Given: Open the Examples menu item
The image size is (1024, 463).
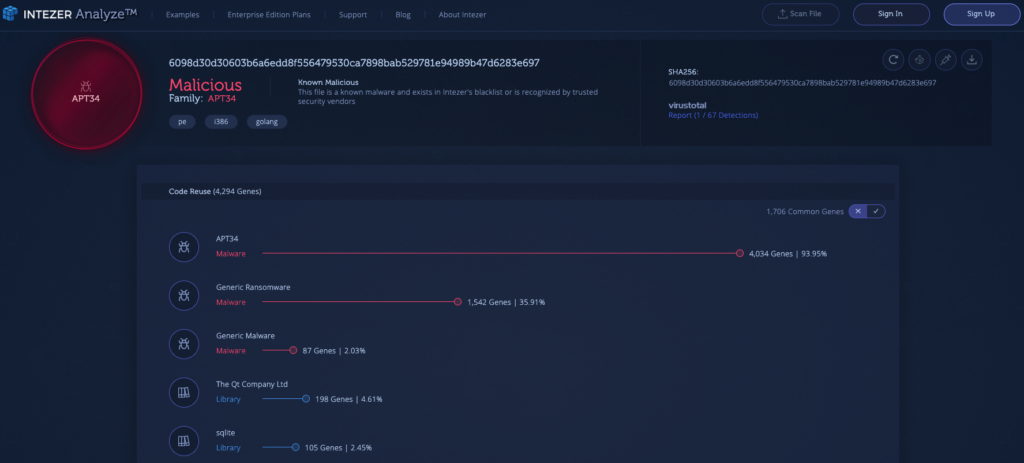Looking at the screenshot, I should click(182, 14).
